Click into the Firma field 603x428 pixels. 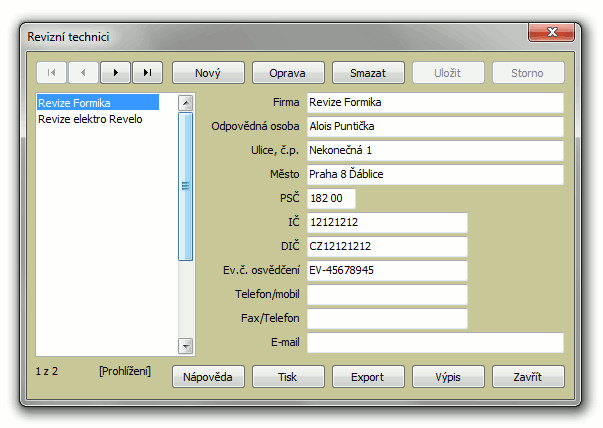coord(435,102)
